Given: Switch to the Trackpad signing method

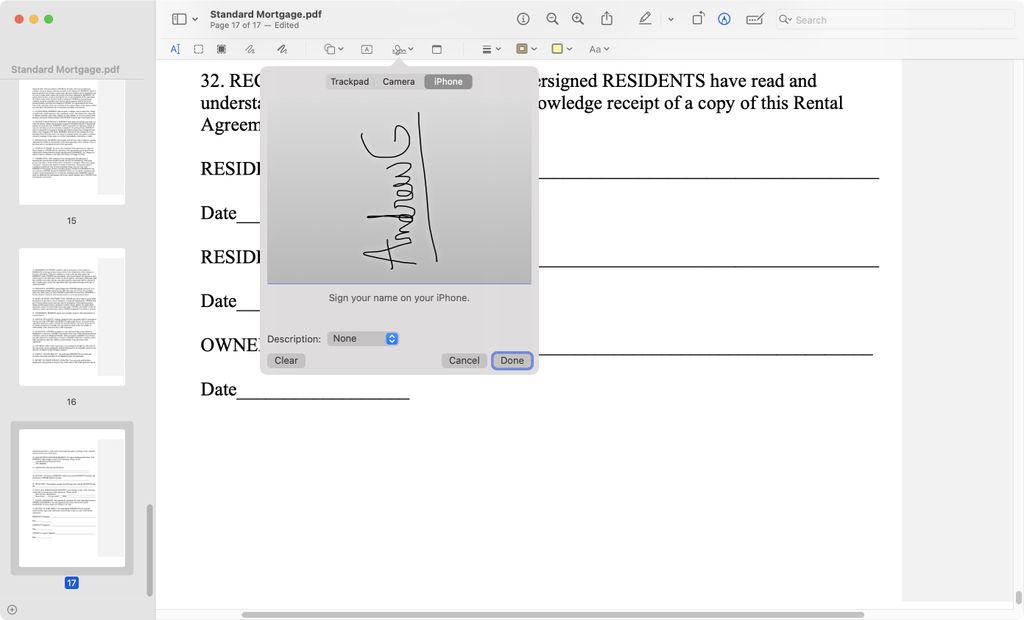Looking at the screenshot, I should pyautogui.click(x=350, y=81).
